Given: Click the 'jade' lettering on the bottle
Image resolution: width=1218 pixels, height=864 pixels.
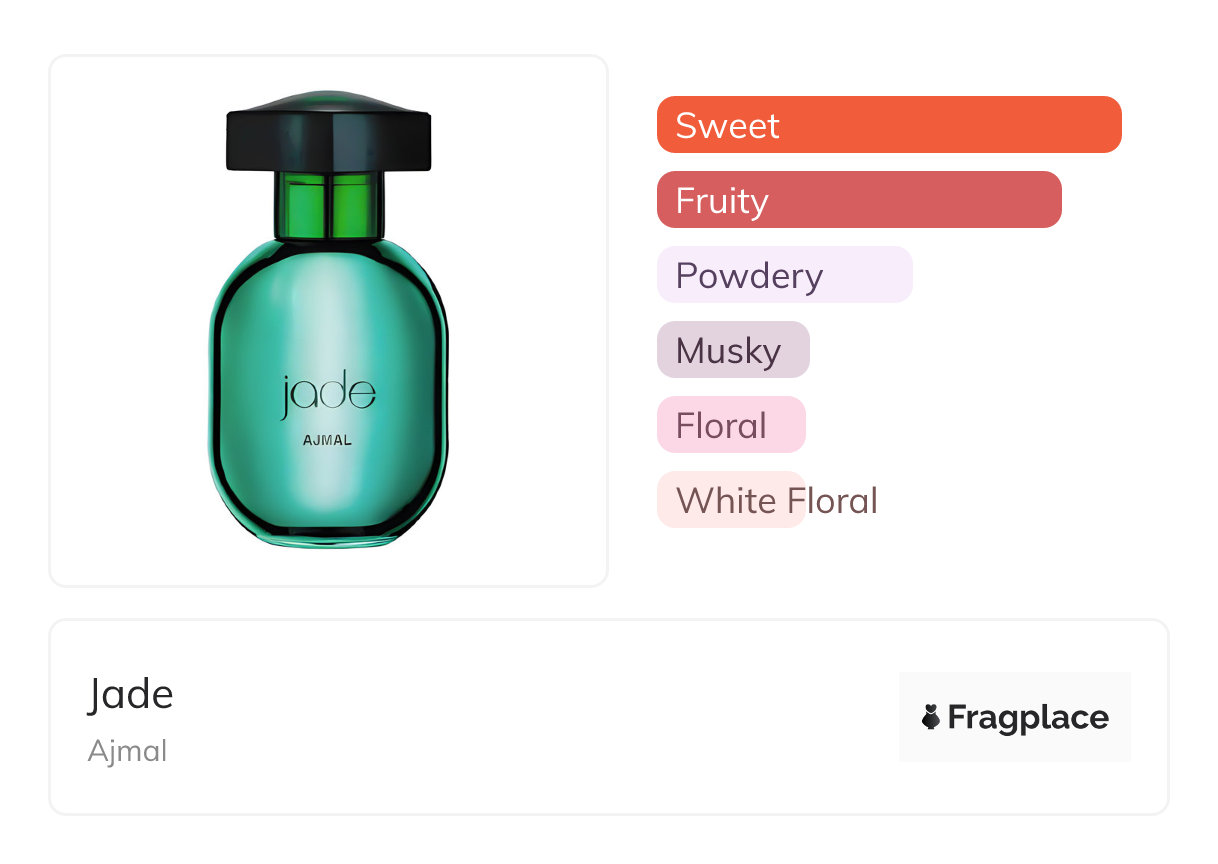Looking at the screenshot, I should (x=328, y=395).
